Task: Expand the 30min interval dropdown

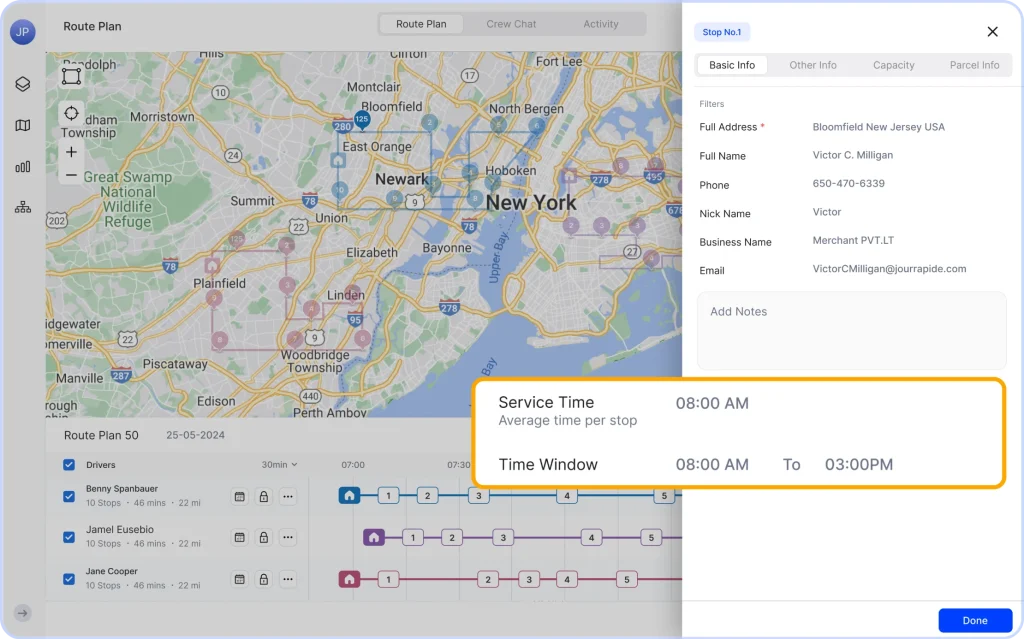Action: click(x=280, y=465)
